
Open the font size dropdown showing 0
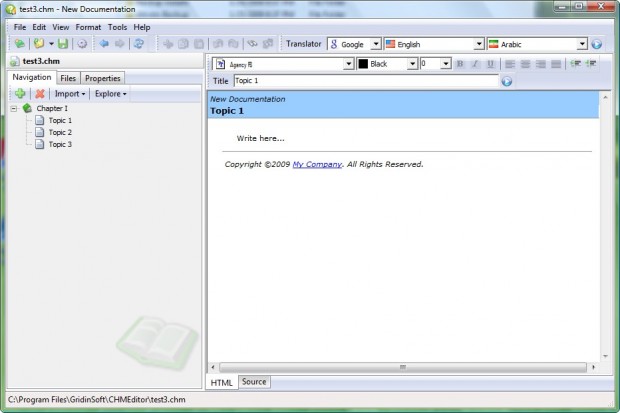click(446, 64)
